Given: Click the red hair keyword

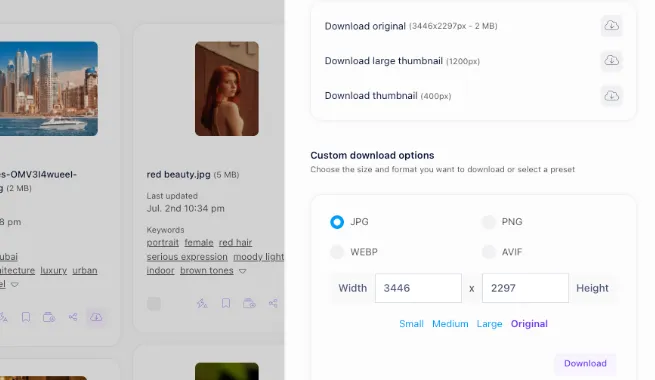Looking at the screenshot, I should click(235, 243).
